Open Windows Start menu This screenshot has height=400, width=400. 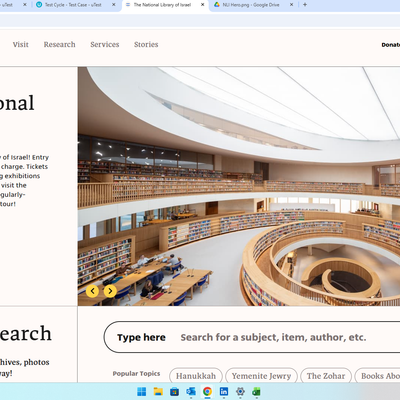142,392
